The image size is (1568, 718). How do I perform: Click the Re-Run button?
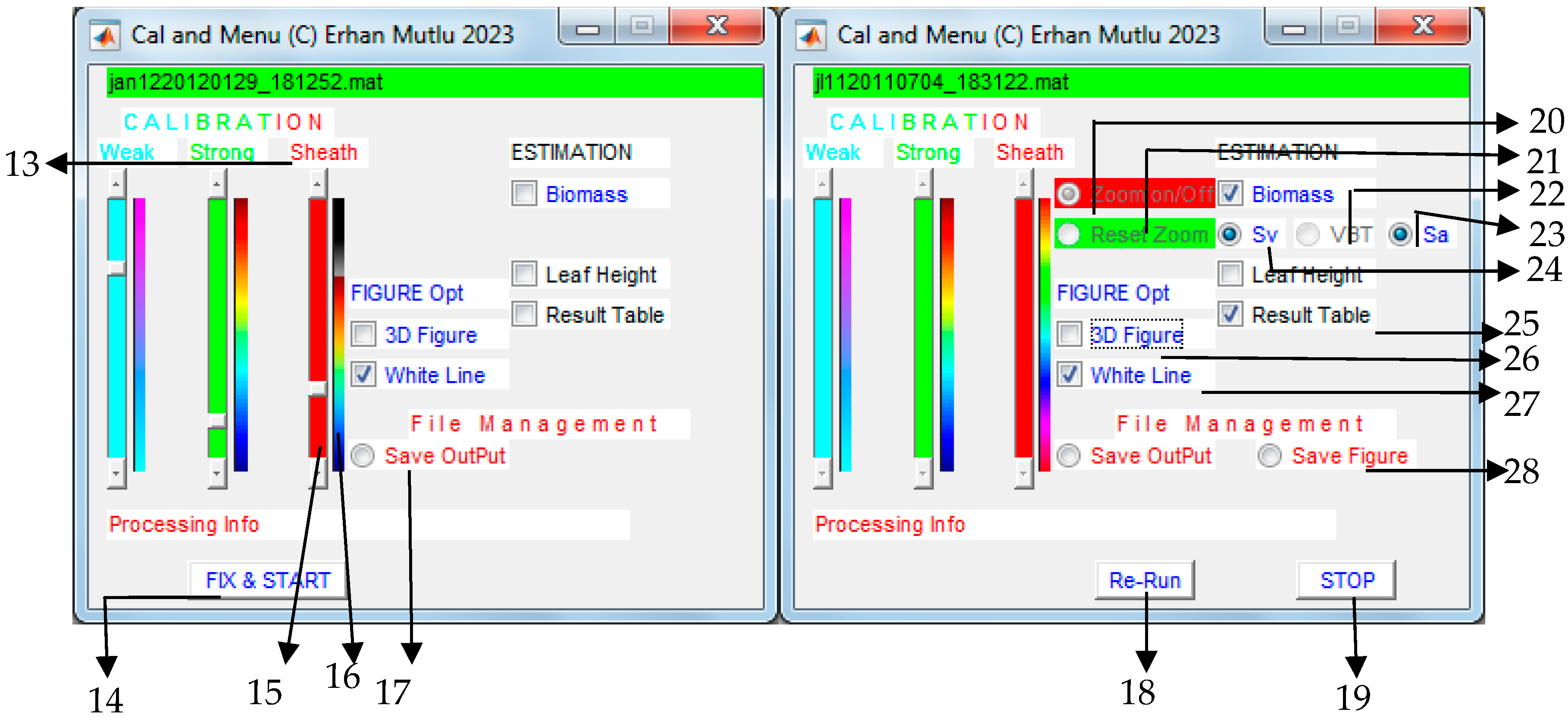(x=1144, y=581)
